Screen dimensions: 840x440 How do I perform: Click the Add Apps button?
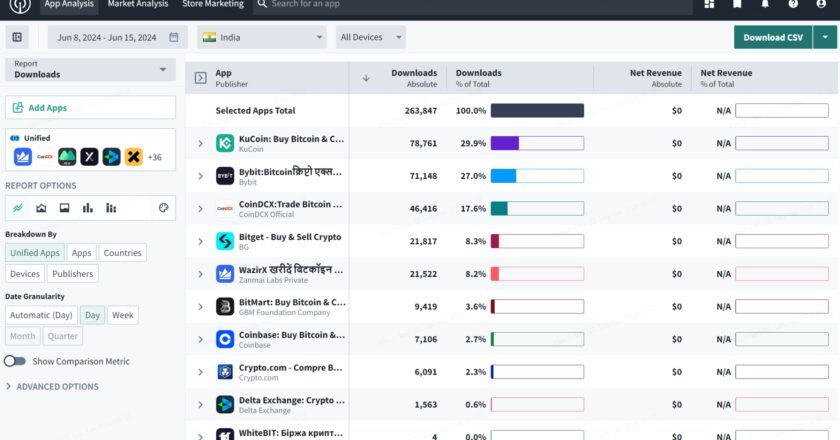[91, 107]
